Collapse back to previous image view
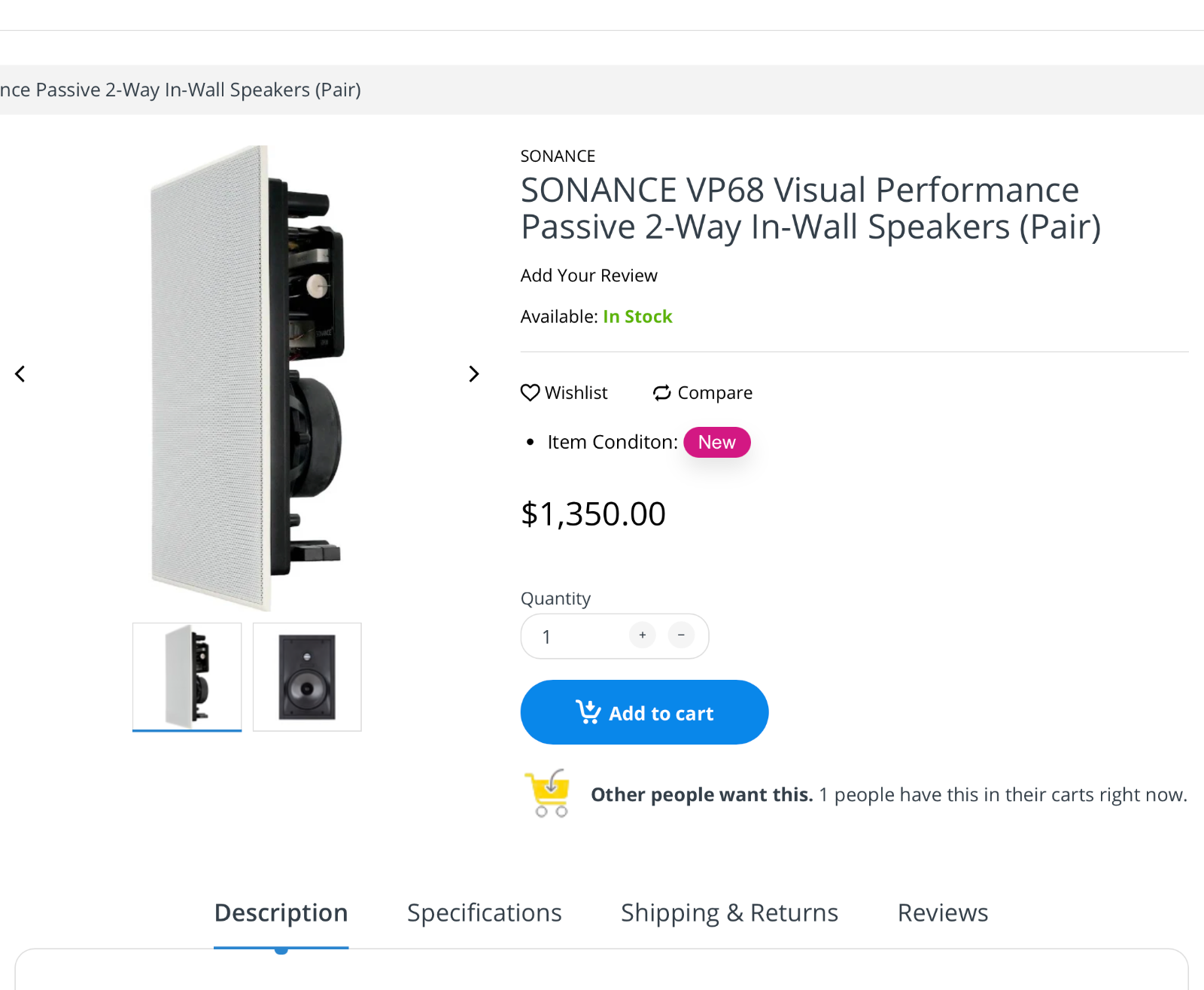 (x=20, y=373)
